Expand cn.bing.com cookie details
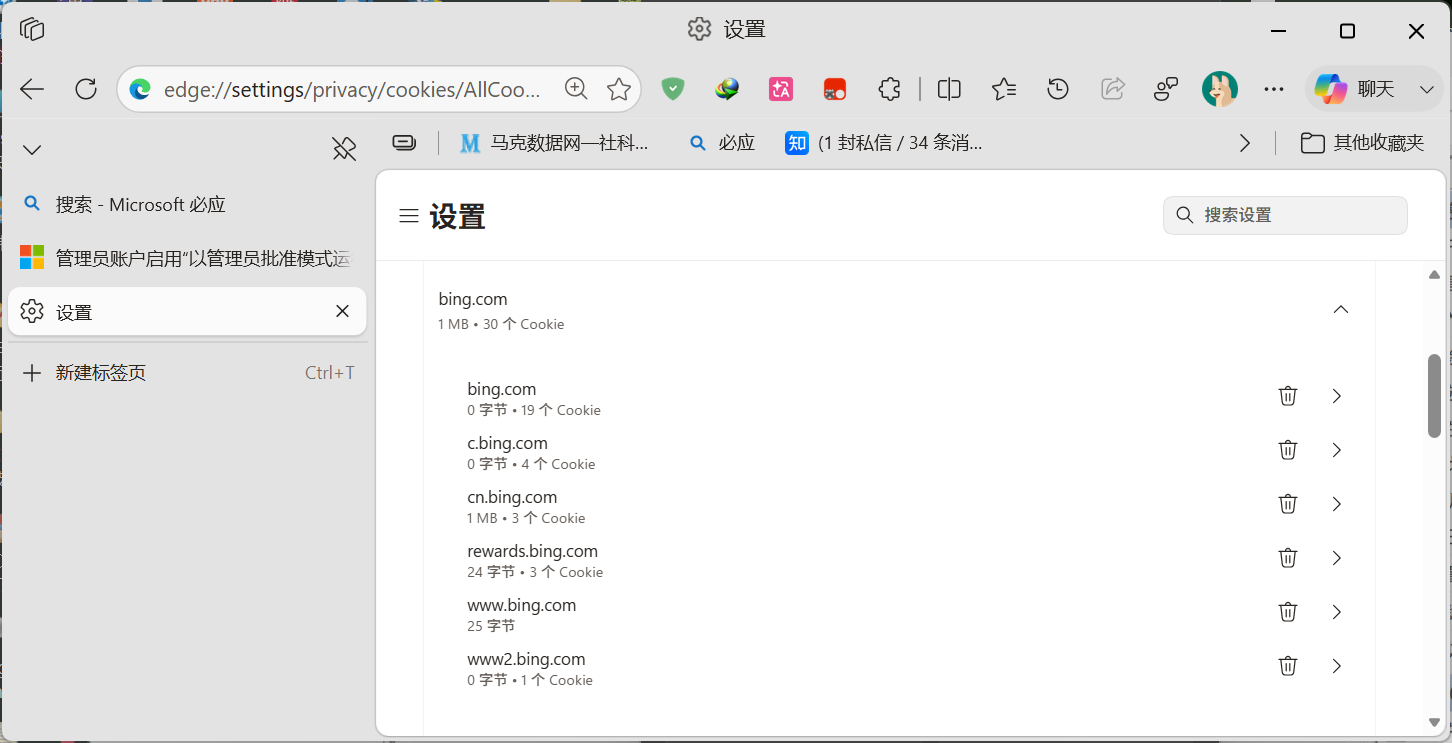 coord(1337,504)
